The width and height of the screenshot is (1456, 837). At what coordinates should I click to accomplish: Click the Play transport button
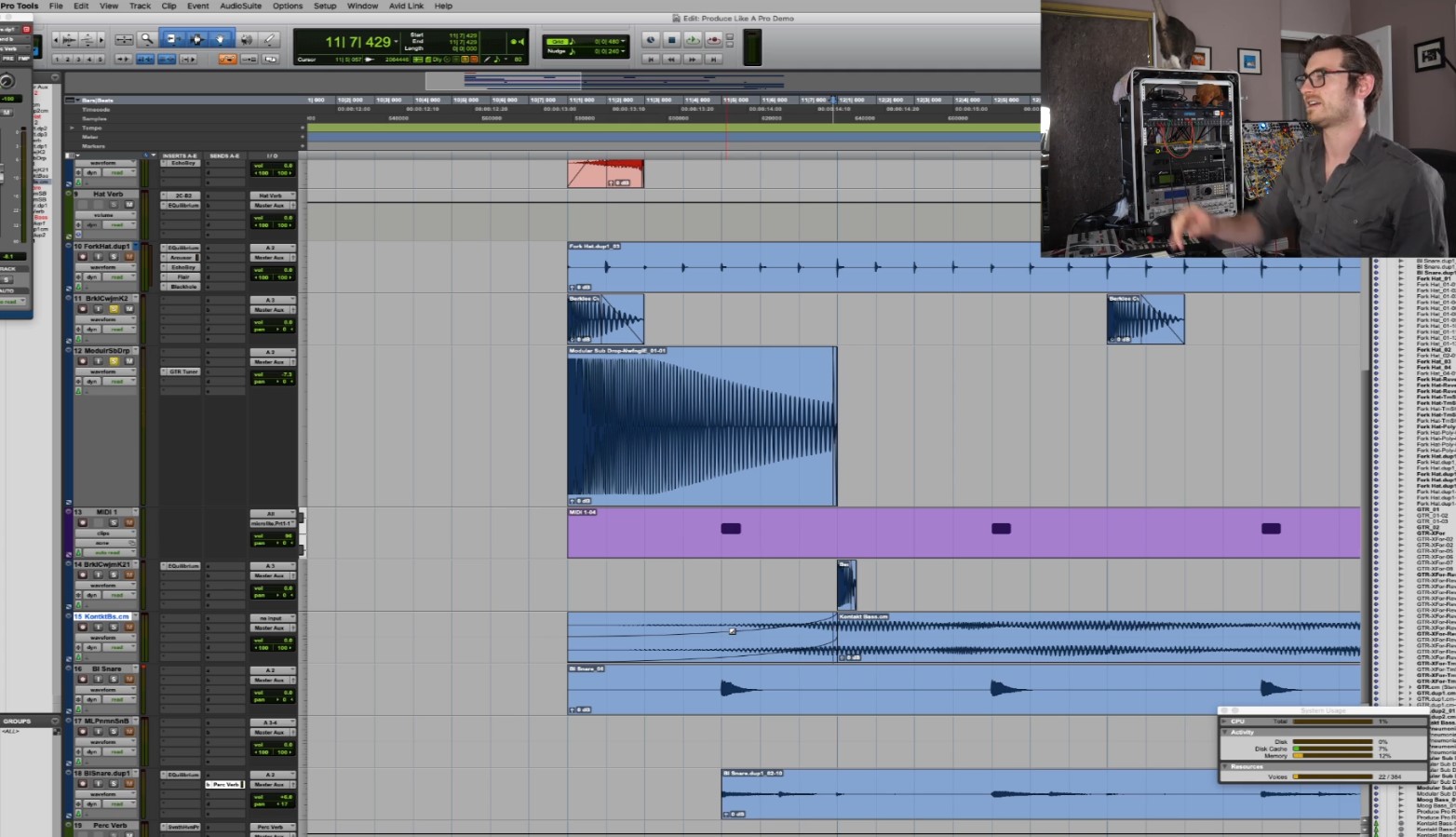click(x=693, y=40)
